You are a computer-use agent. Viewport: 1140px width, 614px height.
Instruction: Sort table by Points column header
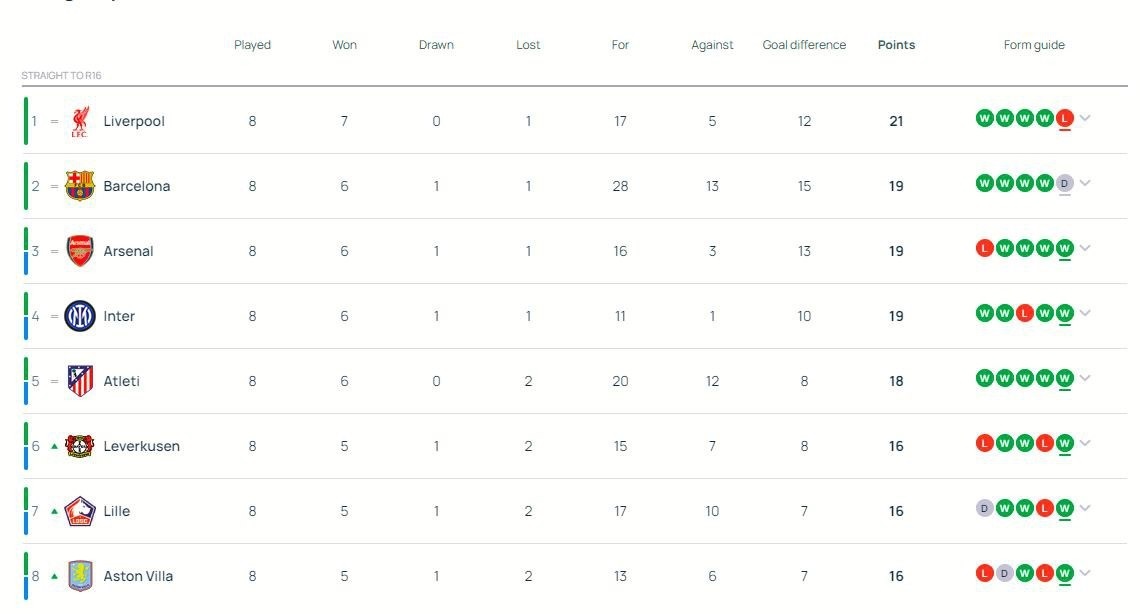(896, 45)
